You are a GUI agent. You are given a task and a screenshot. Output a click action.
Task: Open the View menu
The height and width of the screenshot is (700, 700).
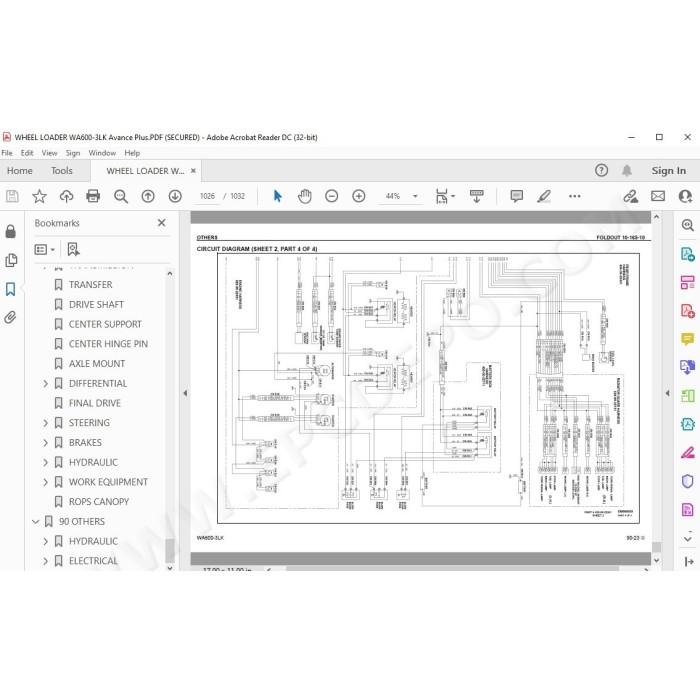(x=50, y=153)
